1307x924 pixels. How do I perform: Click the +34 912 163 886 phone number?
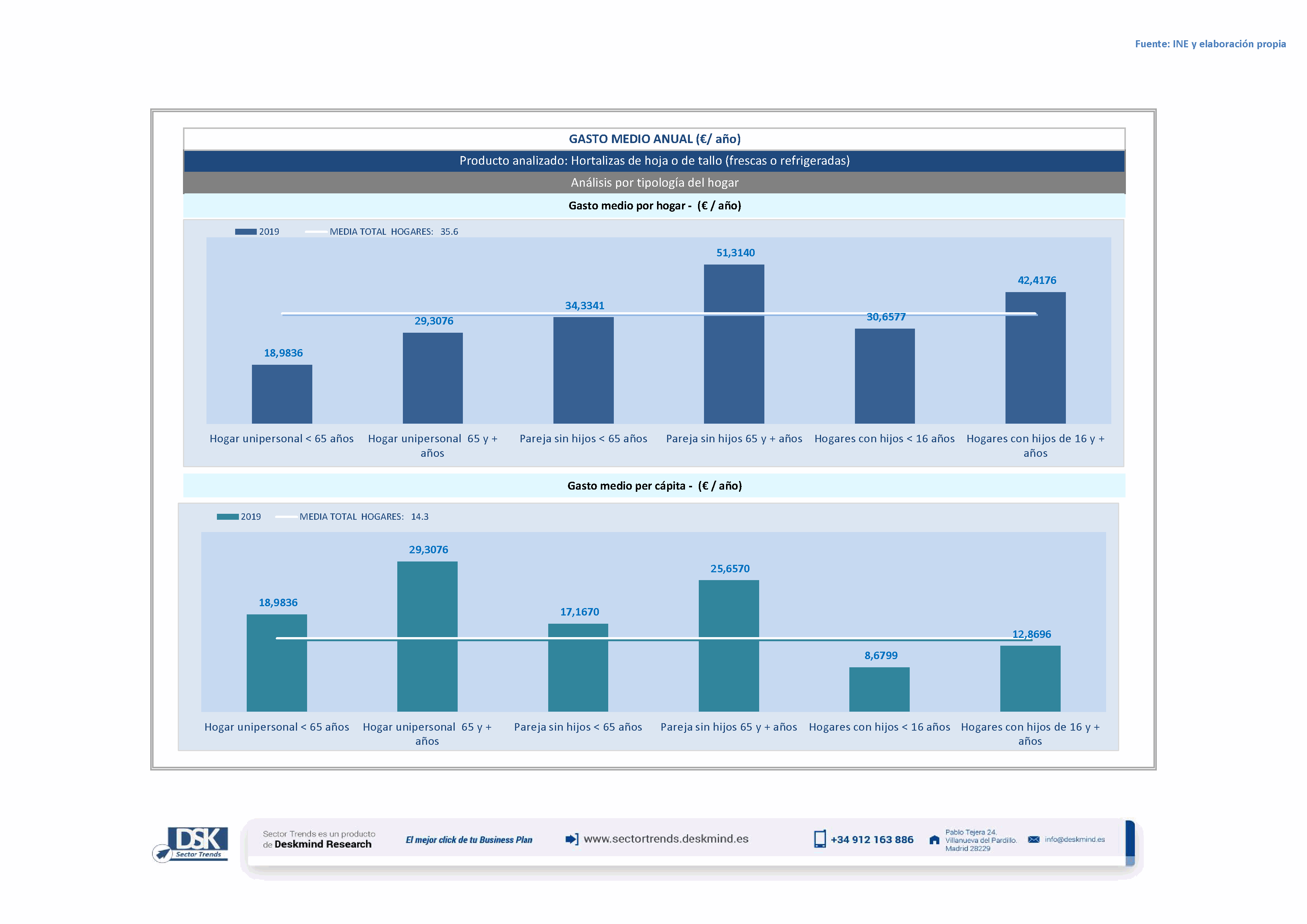872,839
